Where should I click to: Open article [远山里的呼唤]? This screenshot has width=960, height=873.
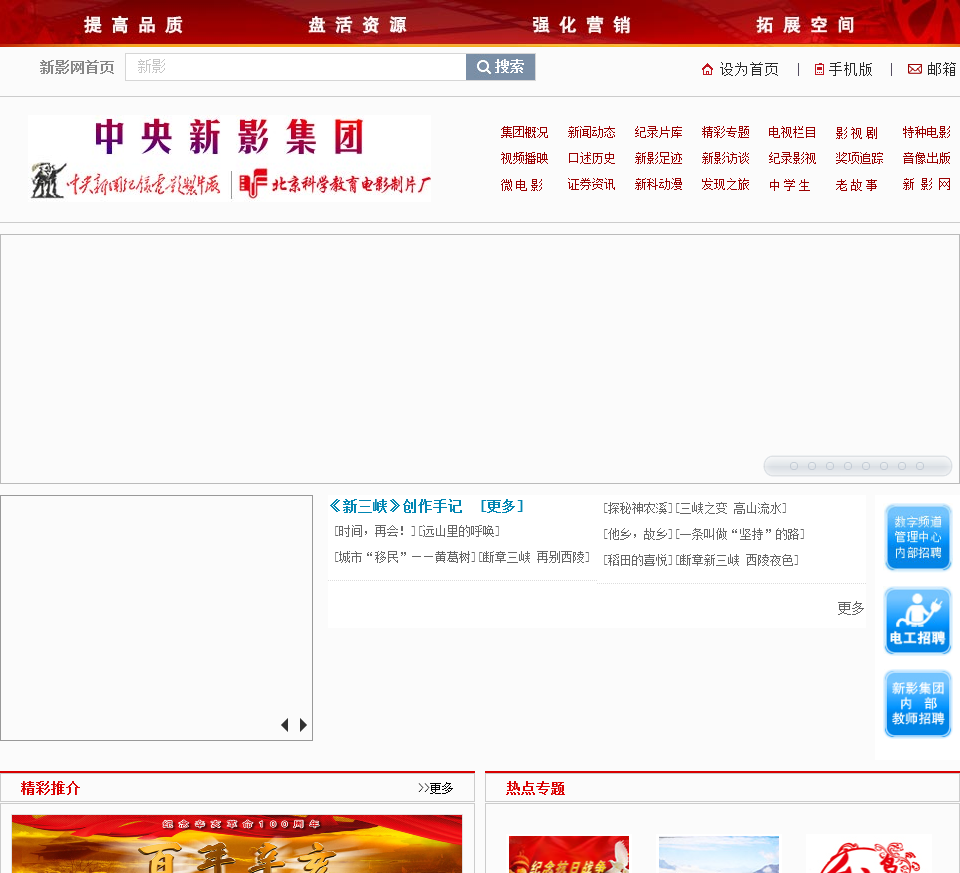[460, 531]
